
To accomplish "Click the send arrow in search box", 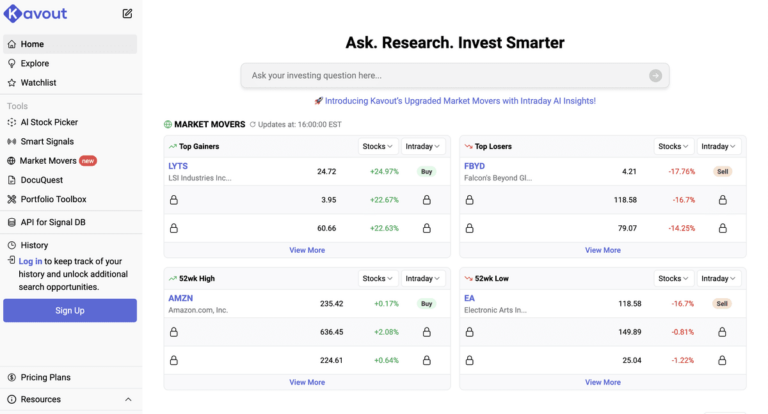I will (655, 75).
